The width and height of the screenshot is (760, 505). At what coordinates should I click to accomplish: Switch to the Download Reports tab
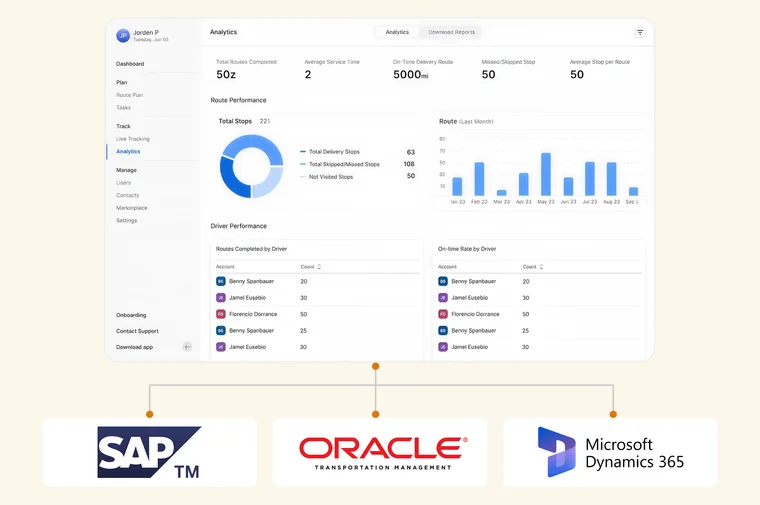tap(451, 32)
